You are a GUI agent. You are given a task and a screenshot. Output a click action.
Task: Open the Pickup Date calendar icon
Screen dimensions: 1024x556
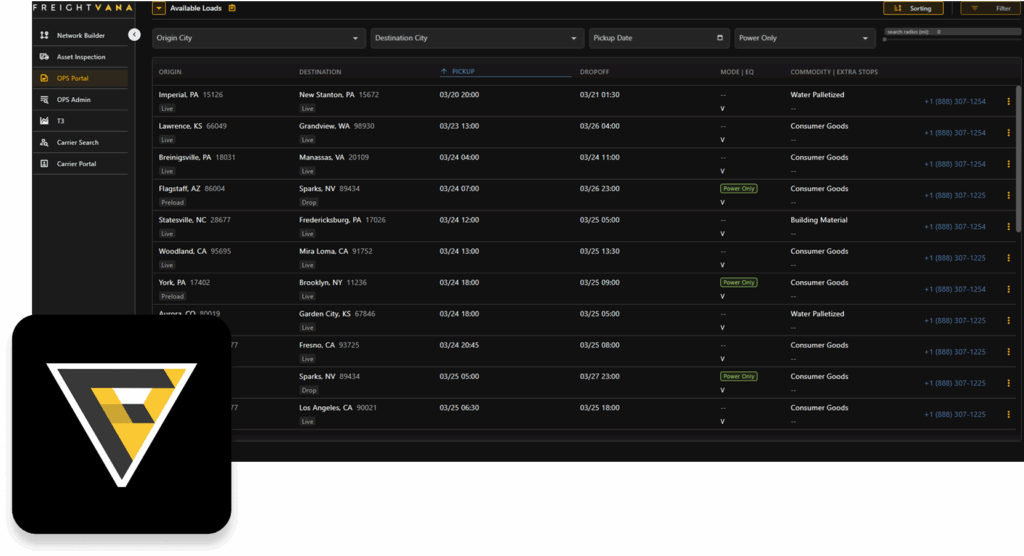pos(720,38)
